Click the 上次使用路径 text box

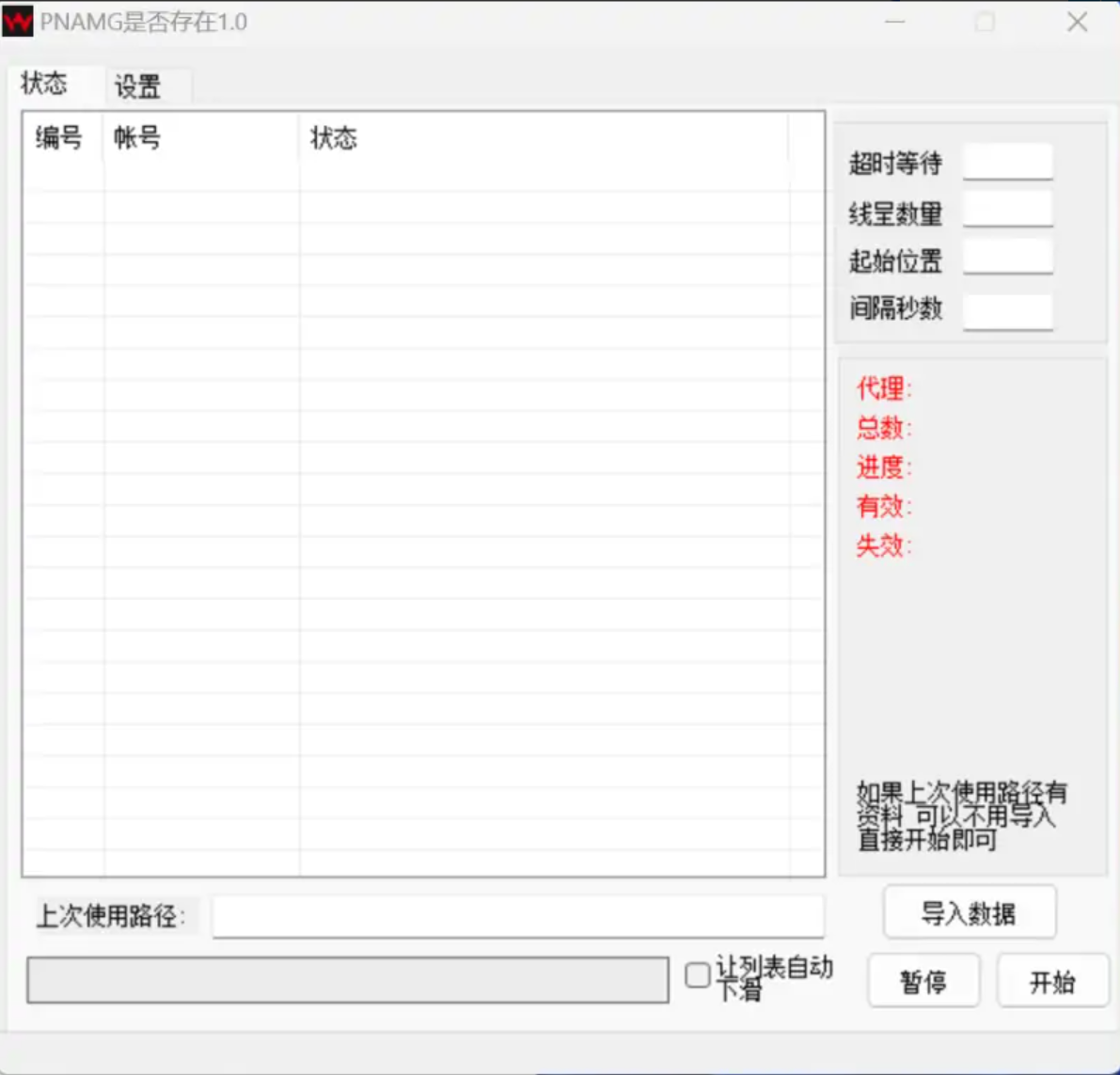(x=518, y=916)
